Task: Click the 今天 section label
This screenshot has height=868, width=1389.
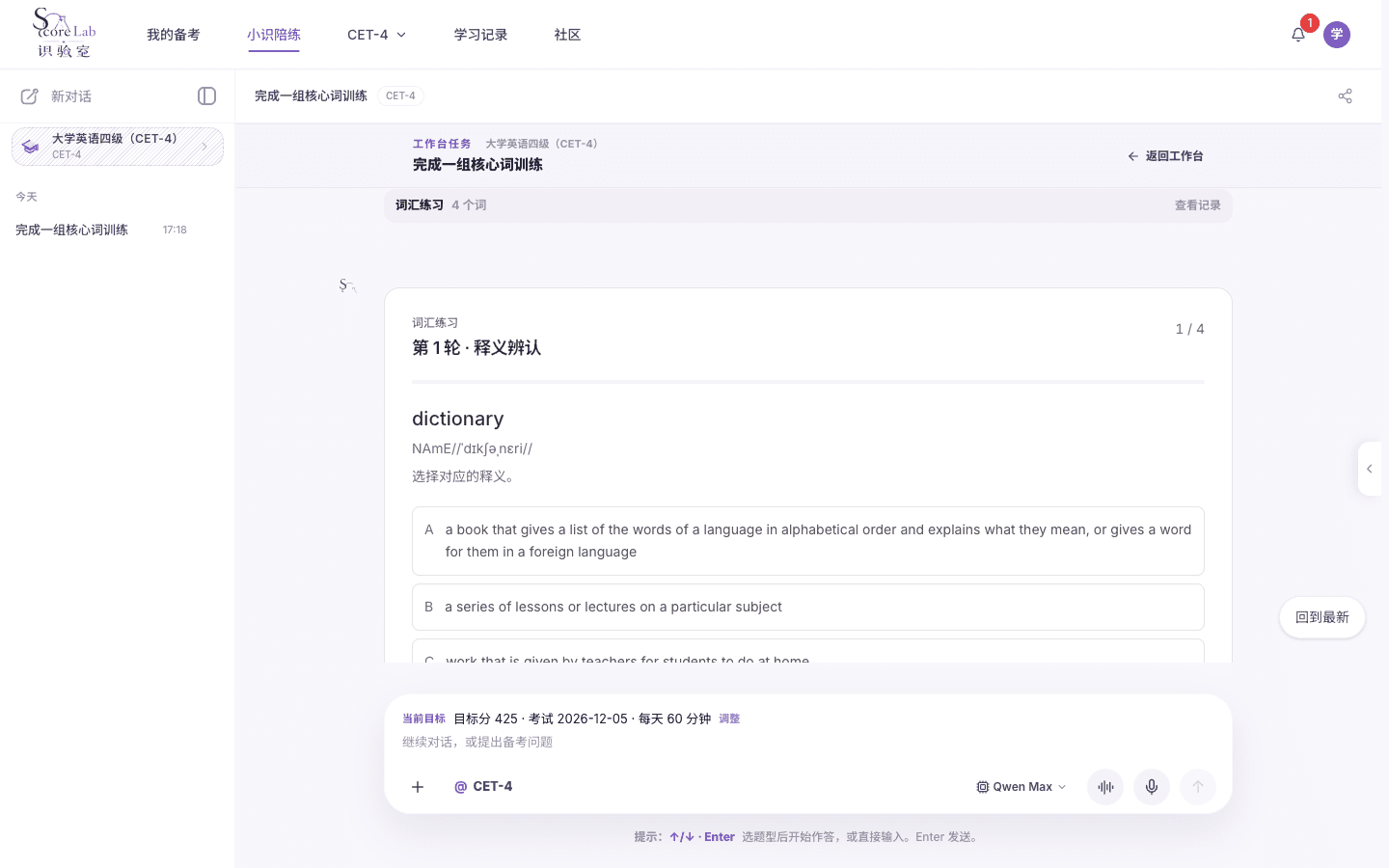Action: pos(26,197)
